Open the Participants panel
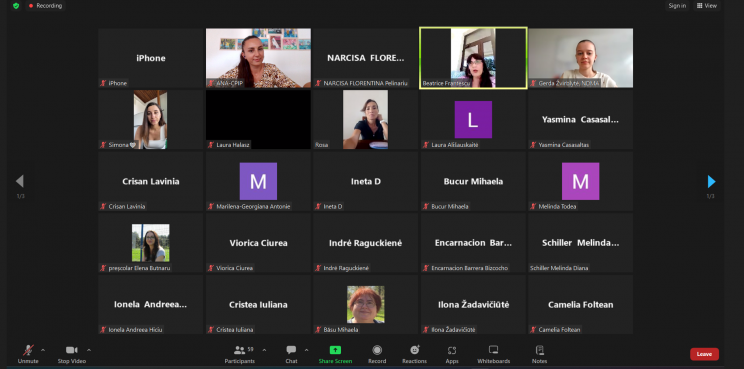This screenshot has height=369, width=744. tap(240, 354)
